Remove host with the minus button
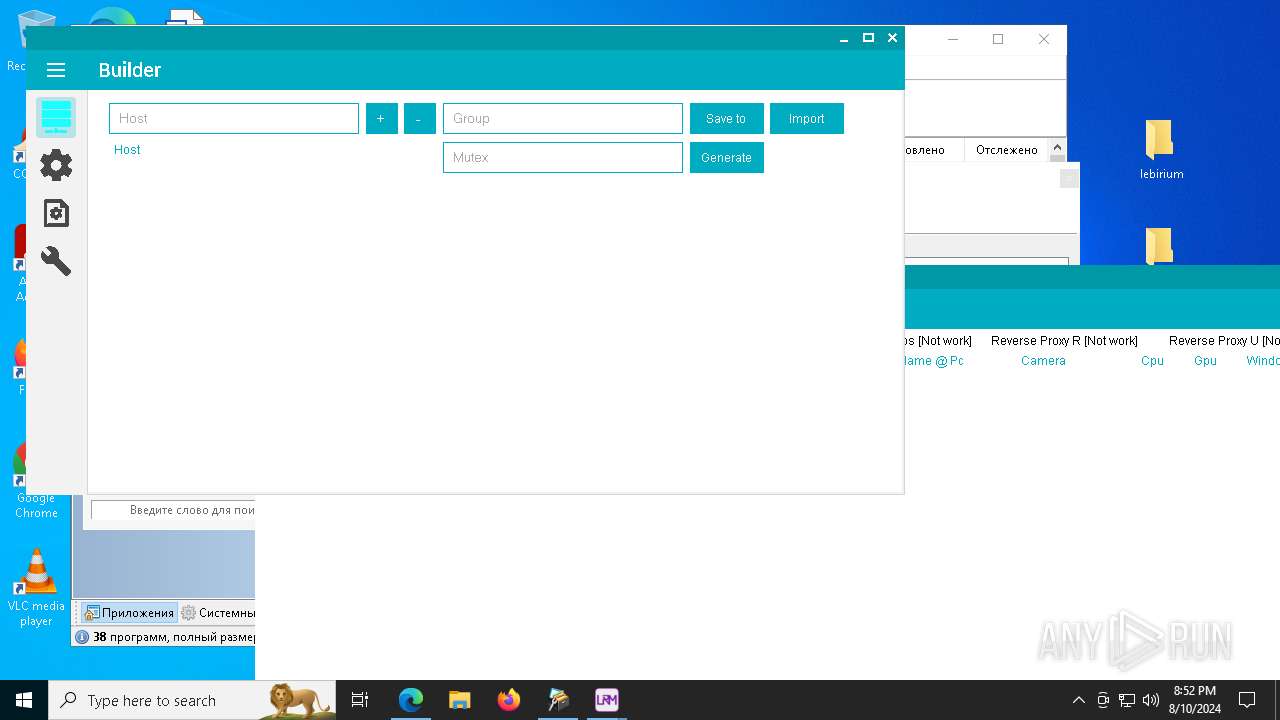 pyautogui.click(x=420, y=118)
